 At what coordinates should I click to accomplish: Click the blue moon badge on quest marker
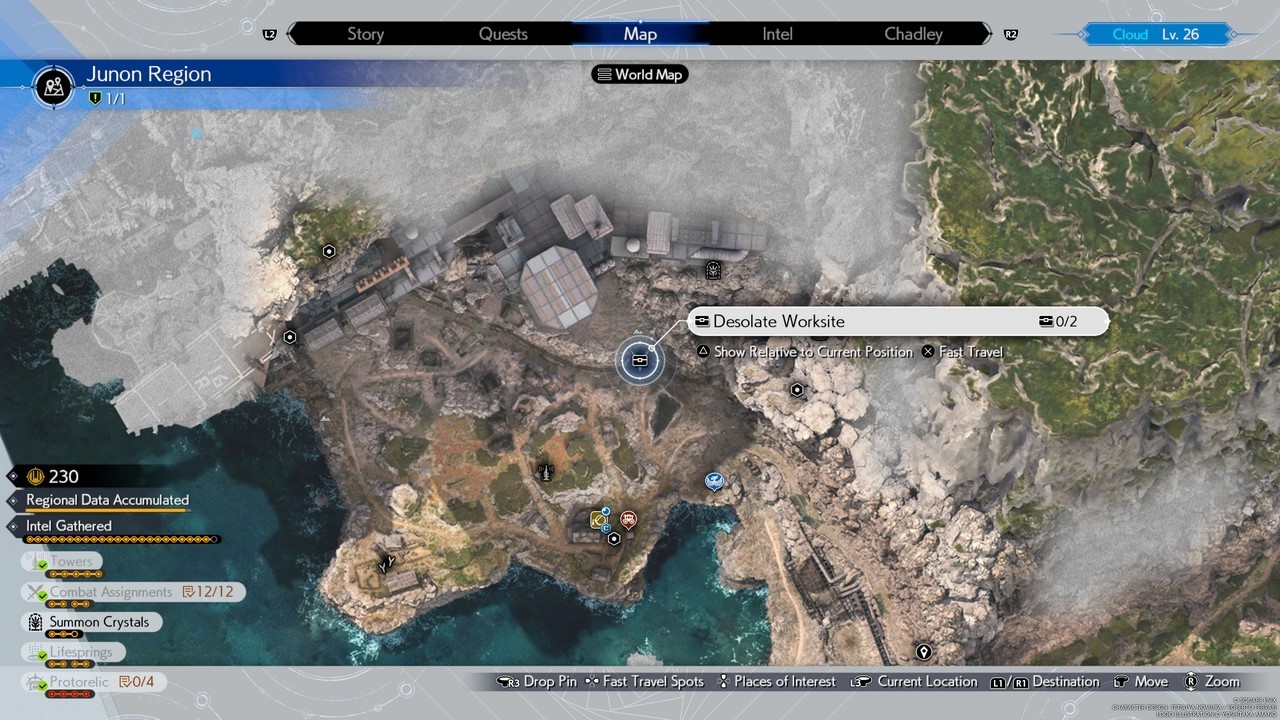click(606, 511)
